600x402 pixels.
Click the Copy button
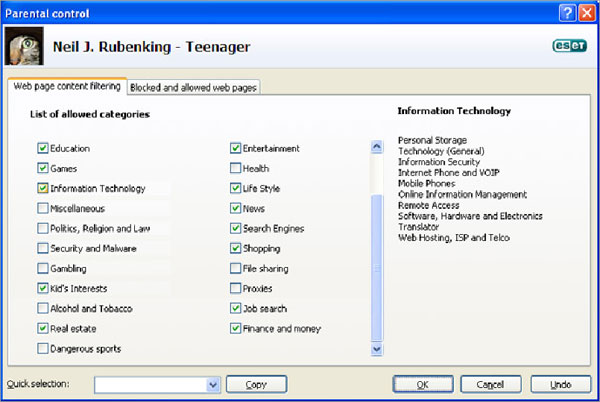click(x=256, y=384)
